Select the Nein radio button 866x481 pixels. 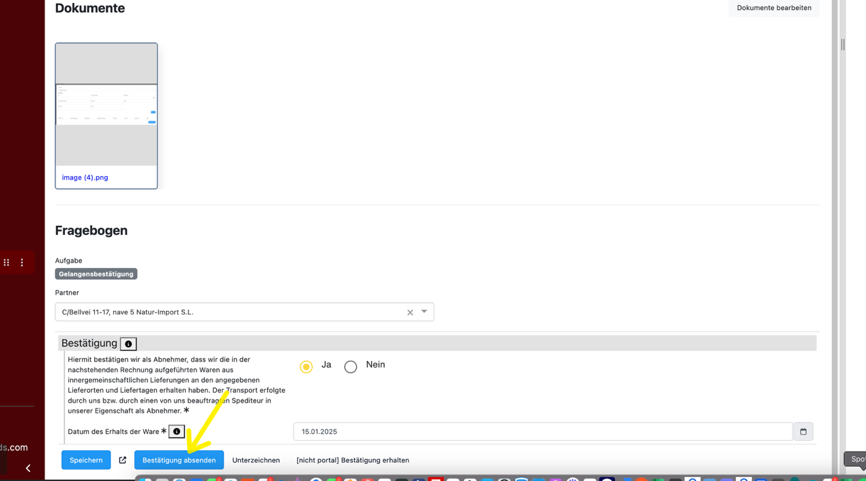351,367
